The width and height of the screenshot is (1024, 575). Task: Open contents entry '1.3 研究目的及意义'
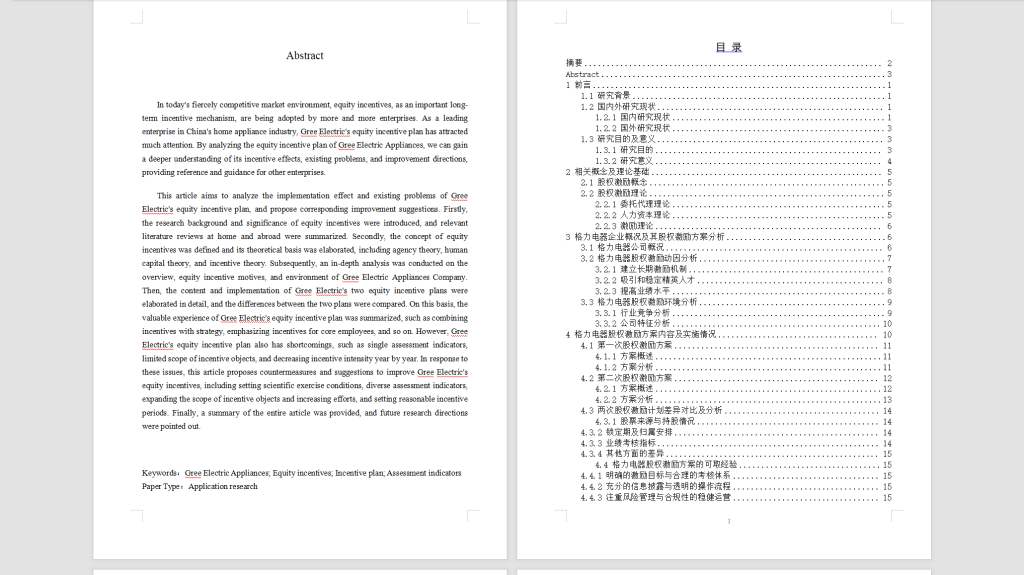pyautogui.click(x=736, y=139)
